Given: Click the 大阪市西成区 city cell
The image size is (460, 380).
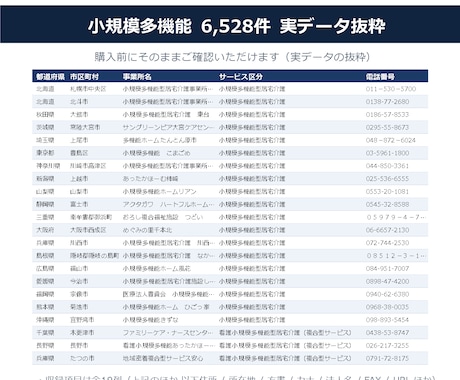Looking at the screenshot, I should pos(88,230).
